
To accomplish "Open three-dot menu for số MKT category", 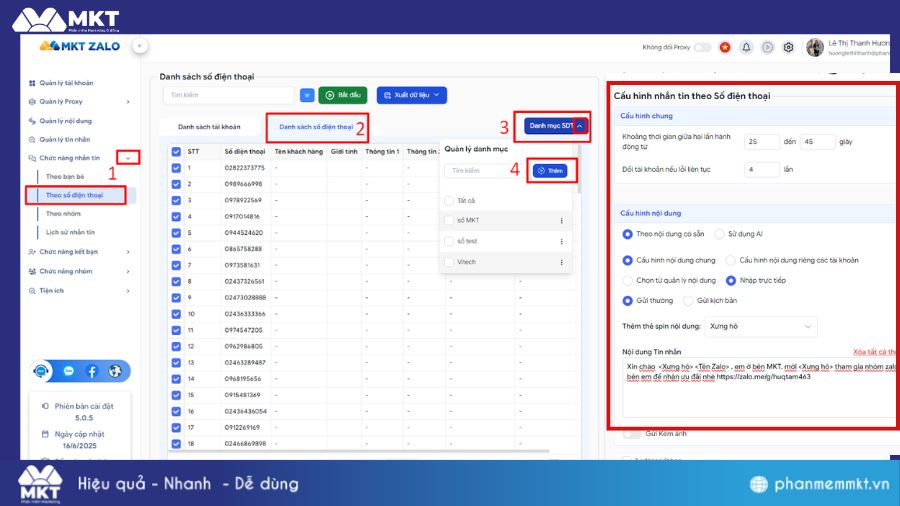I will coord(561,220).
